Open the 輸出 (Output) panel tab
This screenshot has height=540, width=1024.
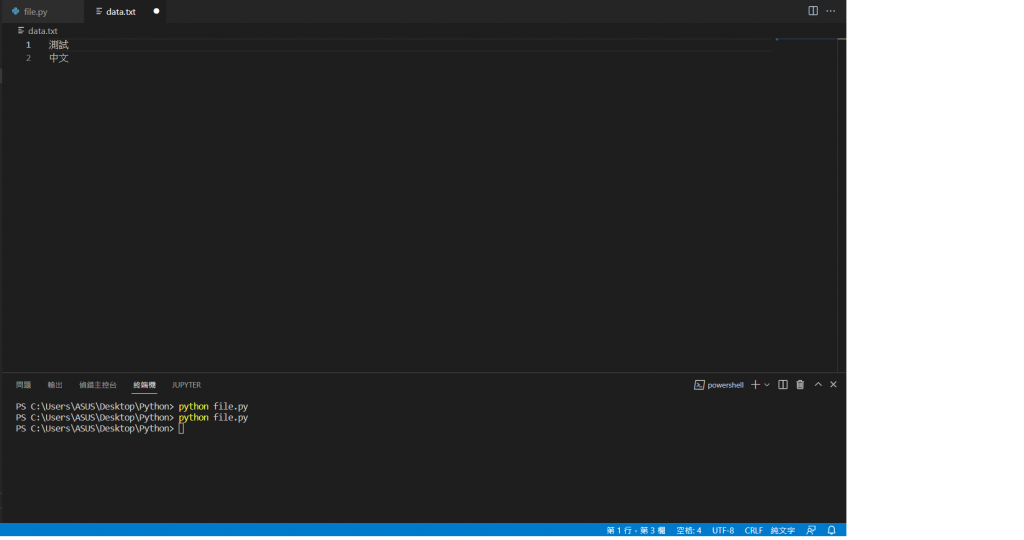pyautogui.click(x=56, y=385)
